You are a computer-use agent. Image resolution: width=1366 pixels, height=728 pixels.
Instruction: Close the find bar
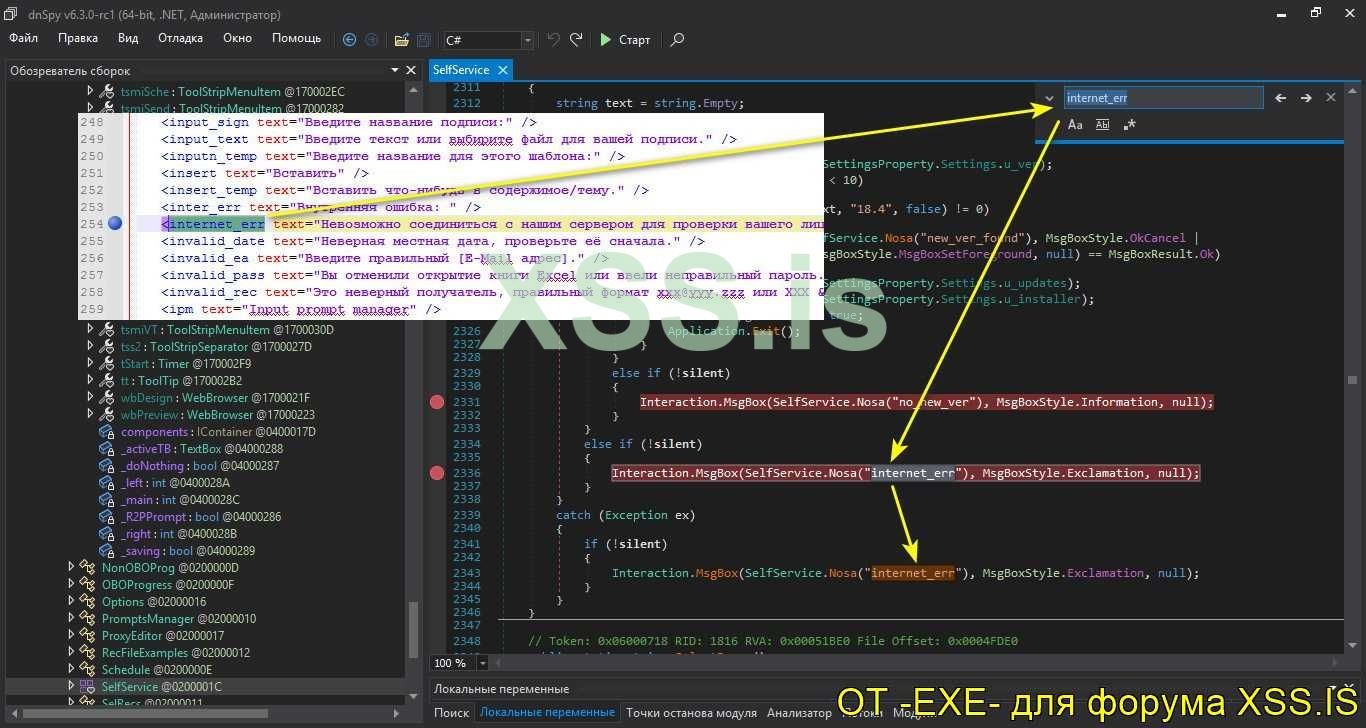coord(1331,98)
